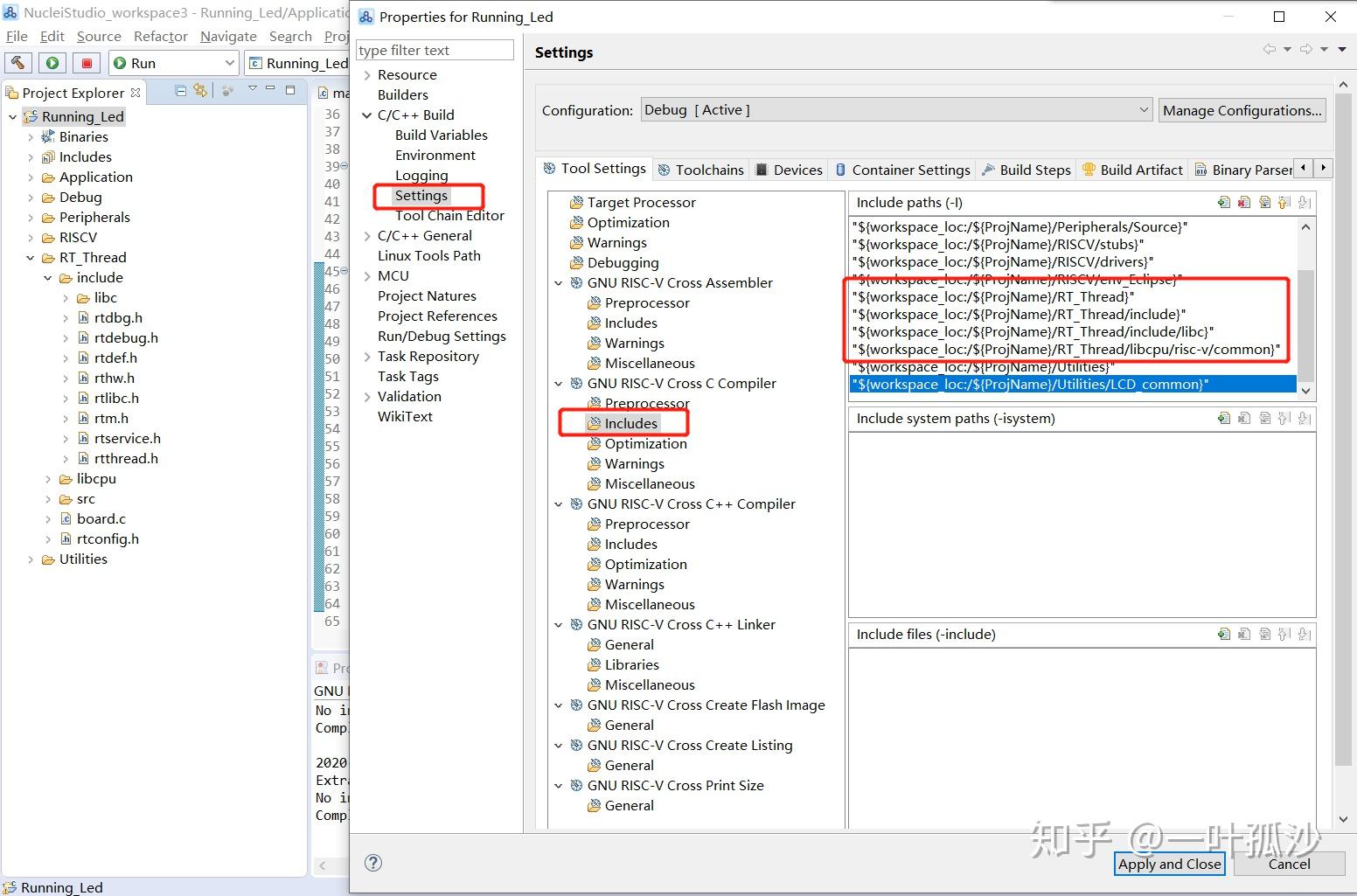Switch to the Build Steps tab
Image resolution: width=1357 pixels, height=896 pixels.
tap(1026, 170)
